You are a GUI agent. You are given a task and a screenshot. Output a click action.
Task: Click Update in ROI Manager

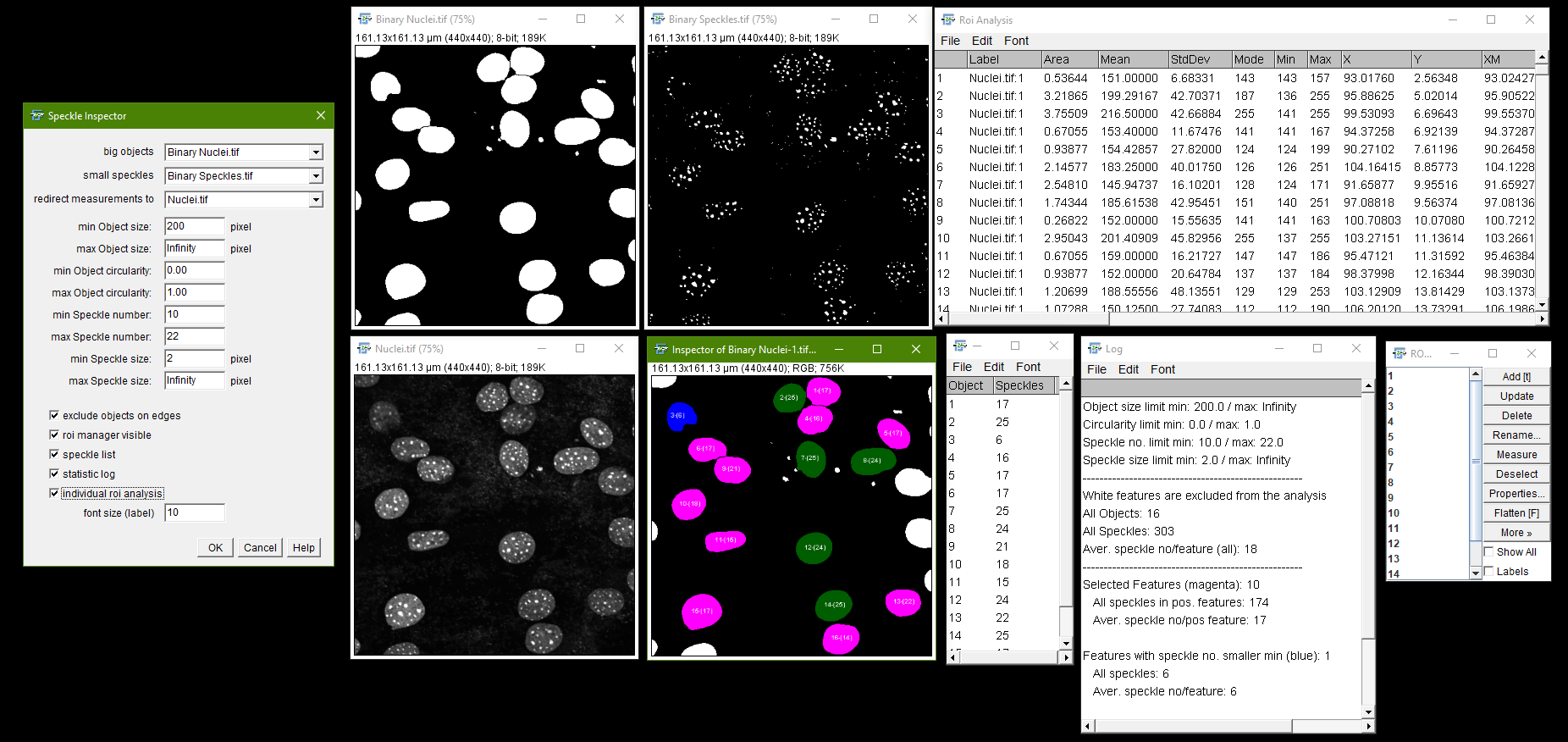tap(1516, 396)
